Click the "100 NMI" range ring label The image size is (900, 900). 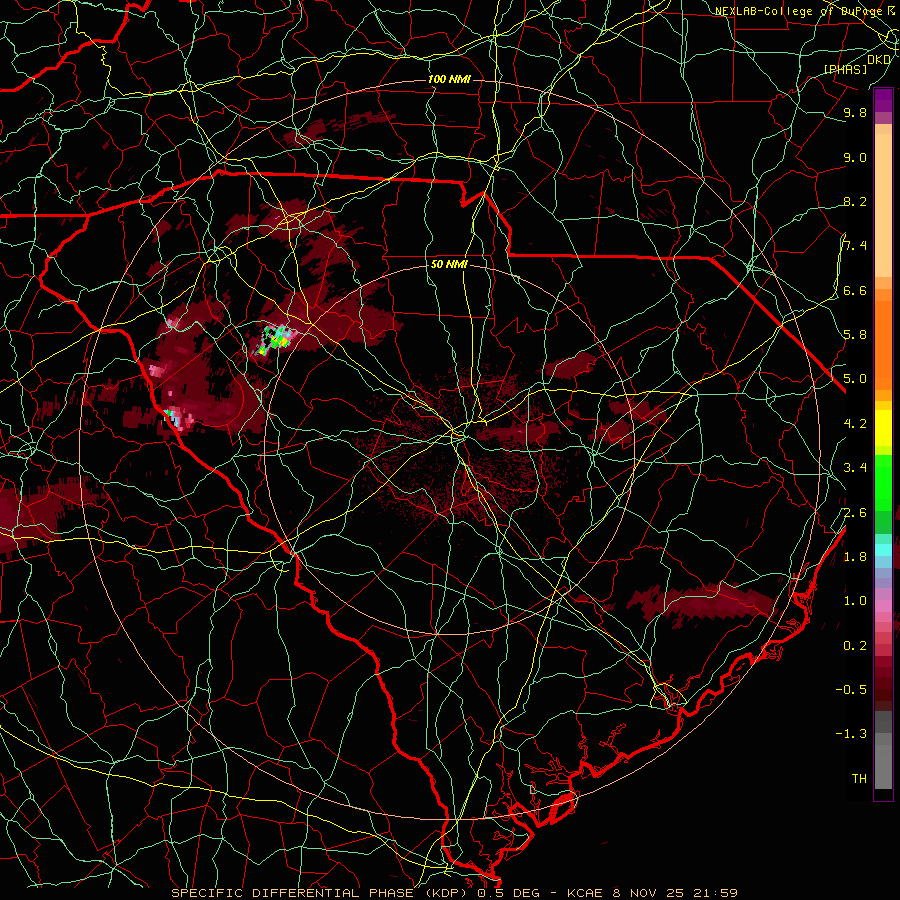(449, 79)
